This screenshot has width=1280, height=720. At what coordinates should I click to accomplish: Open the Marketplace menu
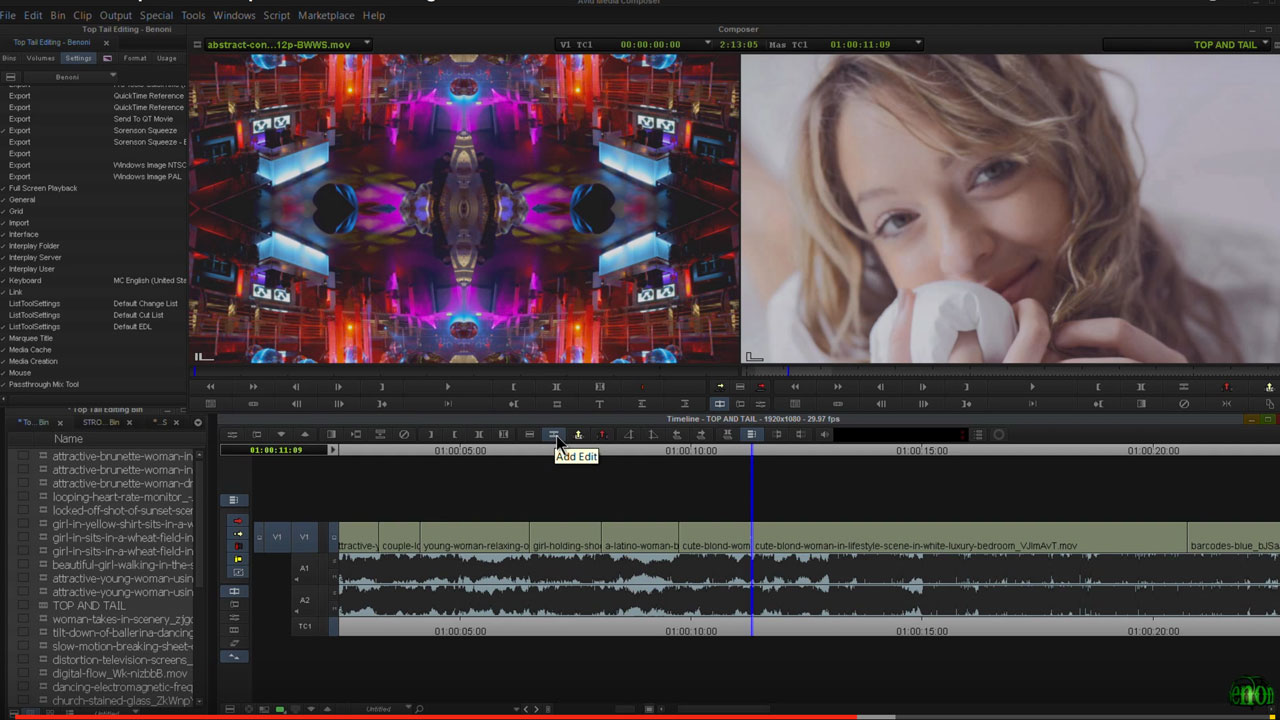coord(325,15)
